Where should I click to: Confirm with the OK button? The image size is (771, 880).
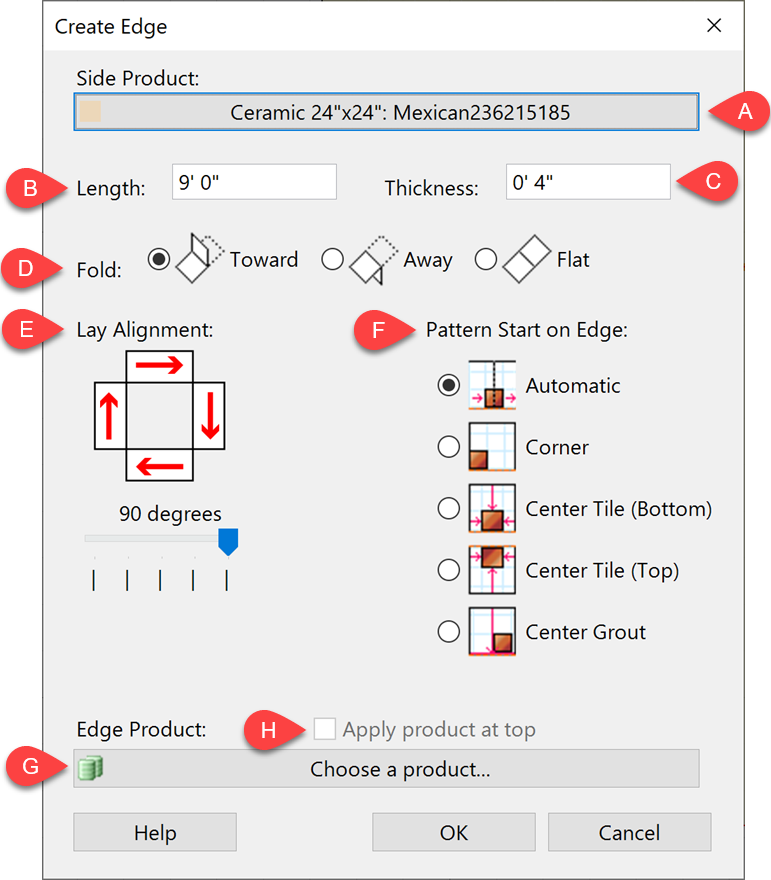point(453,832)
